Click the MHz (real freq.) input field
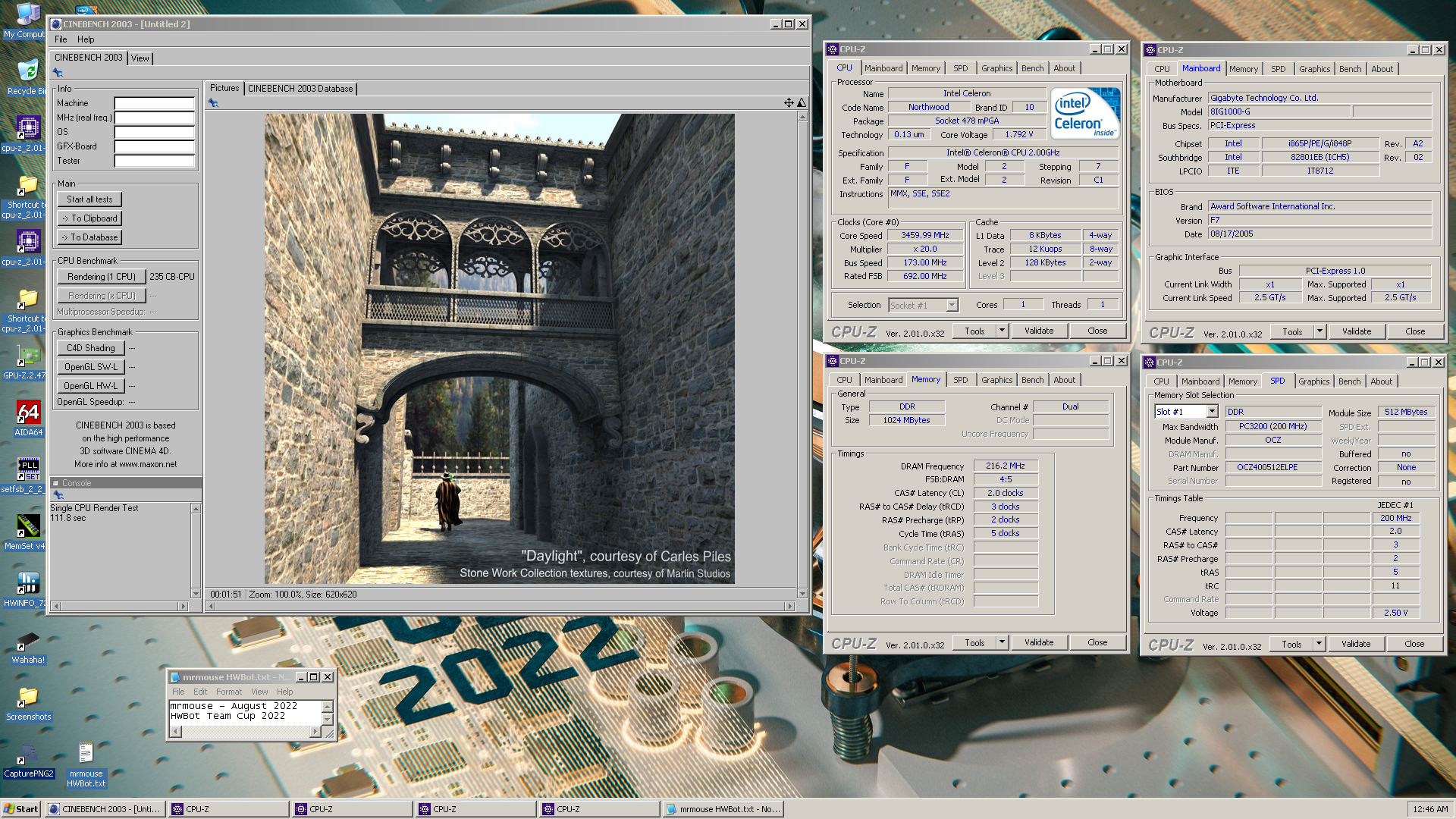This screenshot has width=1456, height=819. point(155,118)
